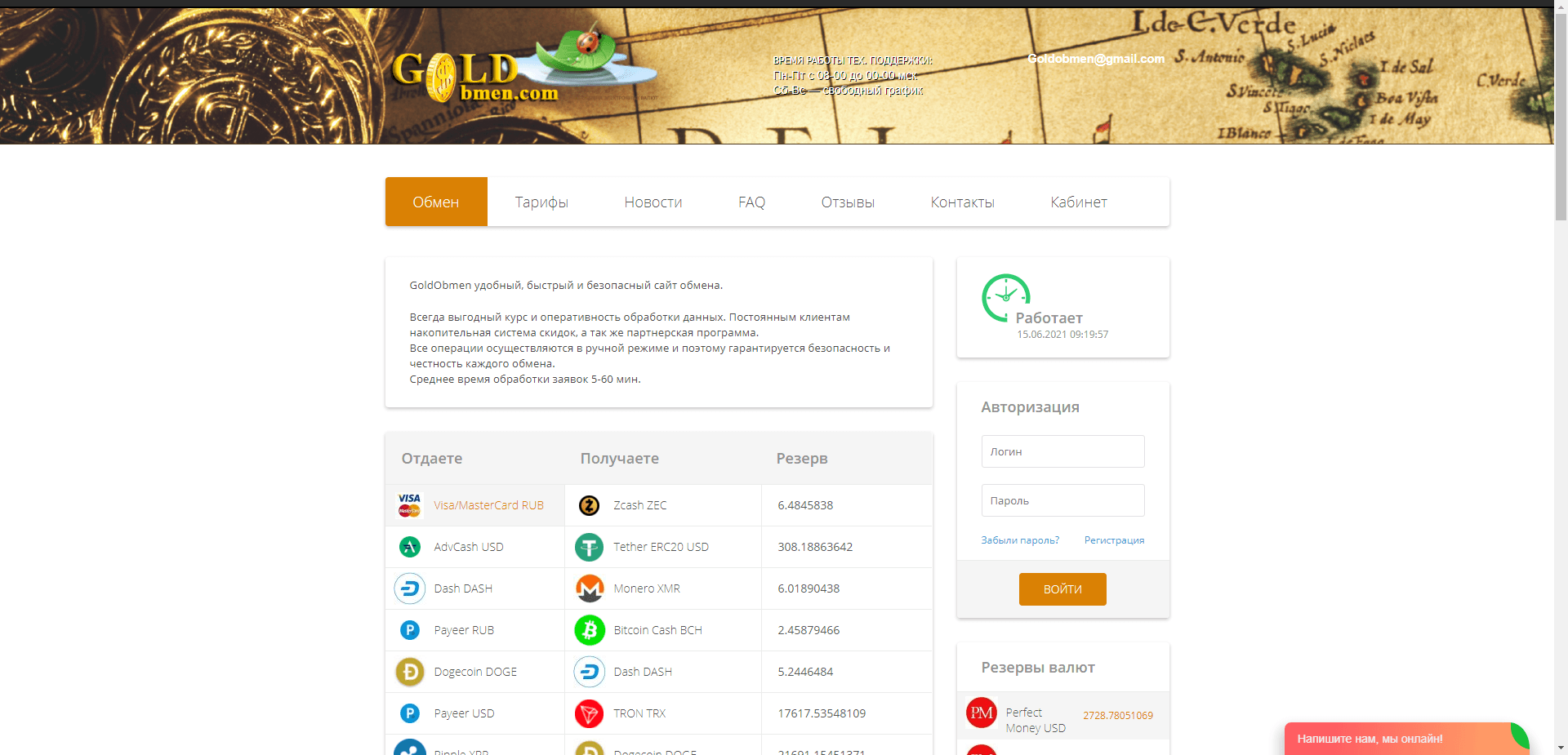Open the Обмен tab
Image resolution: width=1568 pixels, height=755 pixels.
click(436, 202)
